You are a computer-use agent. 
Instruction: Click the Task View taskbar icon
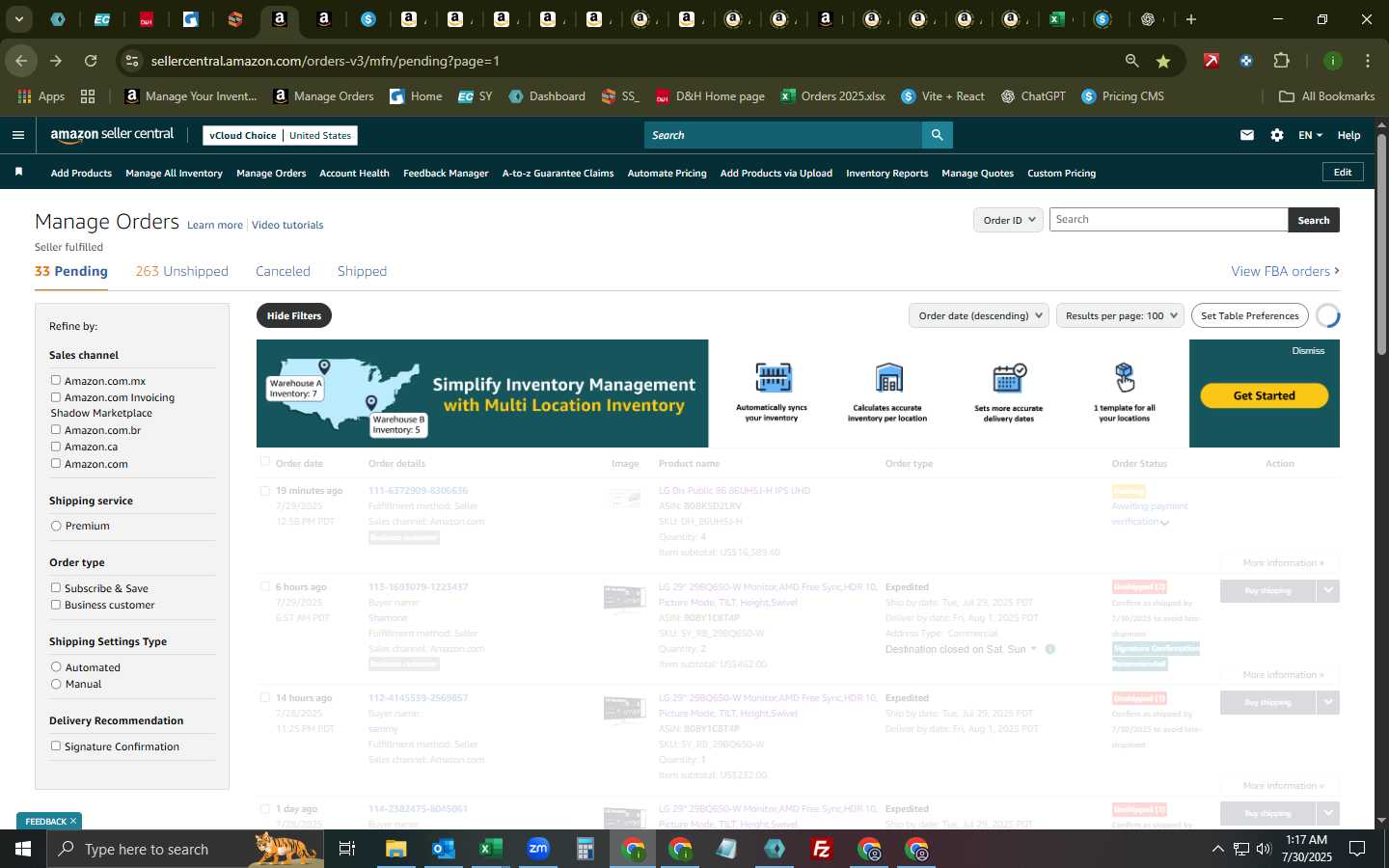pos(347,849)
